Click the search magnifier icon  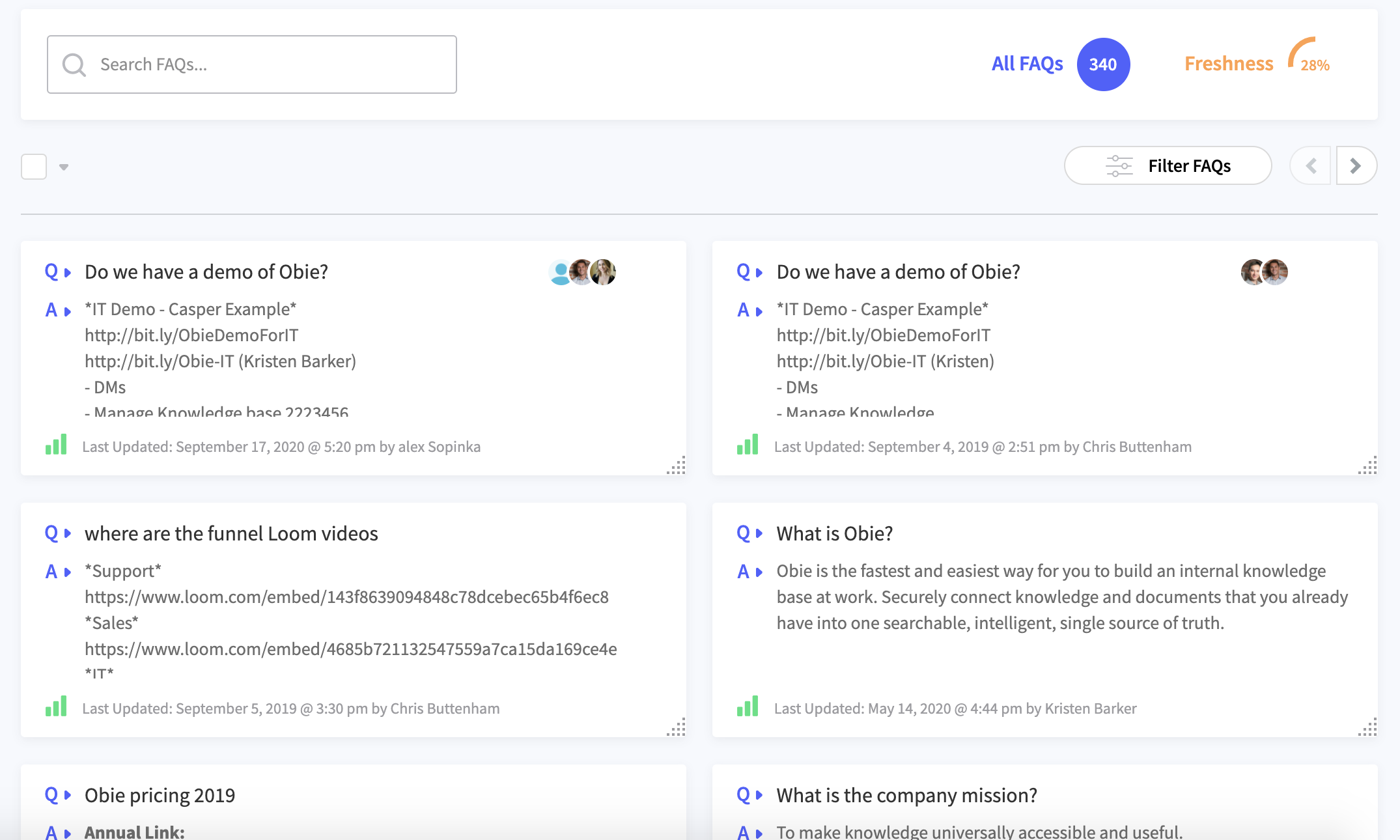tap(74, 64)
